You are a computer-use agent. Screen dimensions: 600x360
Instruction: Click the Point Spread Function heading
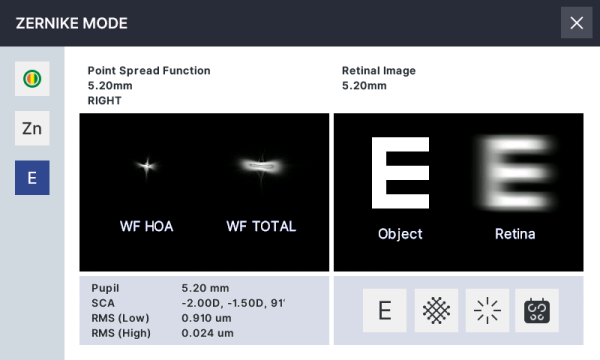(x=149, y=71)
